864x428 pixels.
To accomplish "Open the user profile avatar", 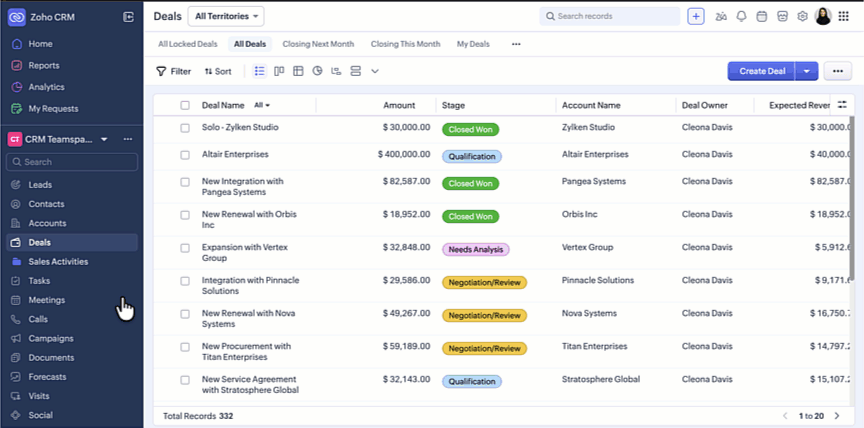I will click(823, 17).
